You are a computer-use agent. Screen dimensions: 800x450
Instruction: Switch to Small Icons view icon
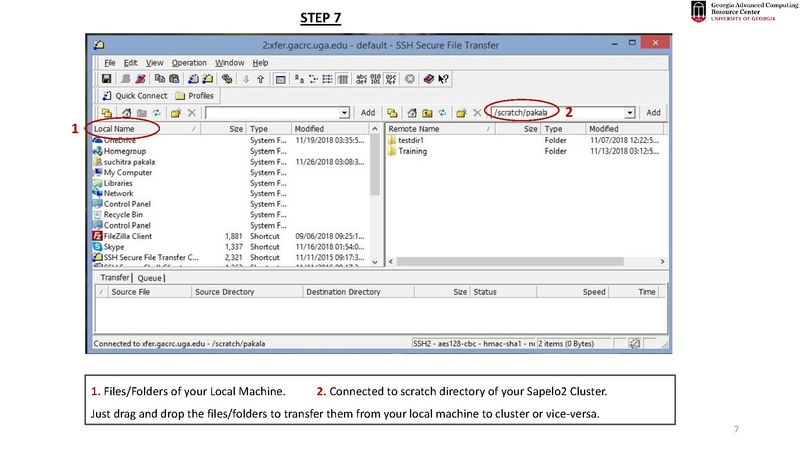313,79
